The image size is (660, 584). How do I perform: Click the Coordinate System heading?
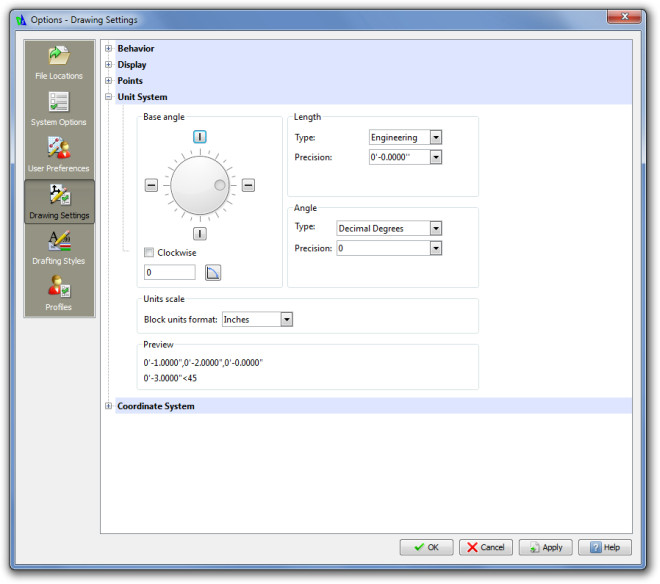pyautogui.click(x=156, y=406)
